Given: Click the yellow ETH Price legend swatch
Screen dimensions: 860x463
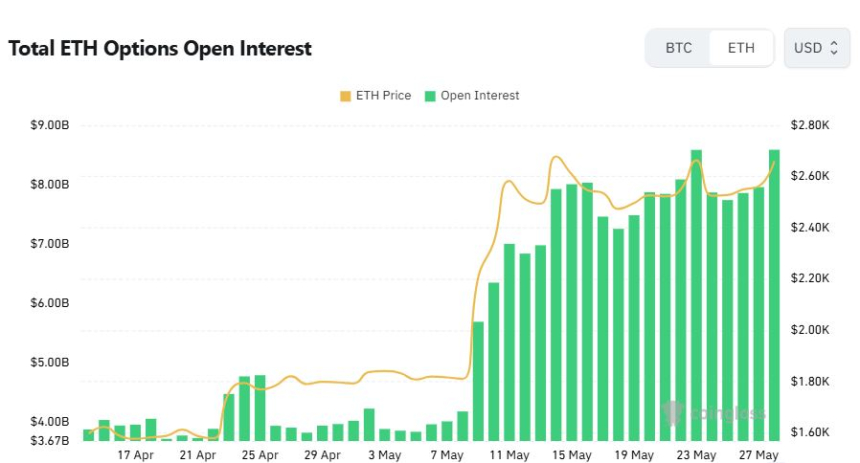Looking at the screenshot, I should 345,97.
